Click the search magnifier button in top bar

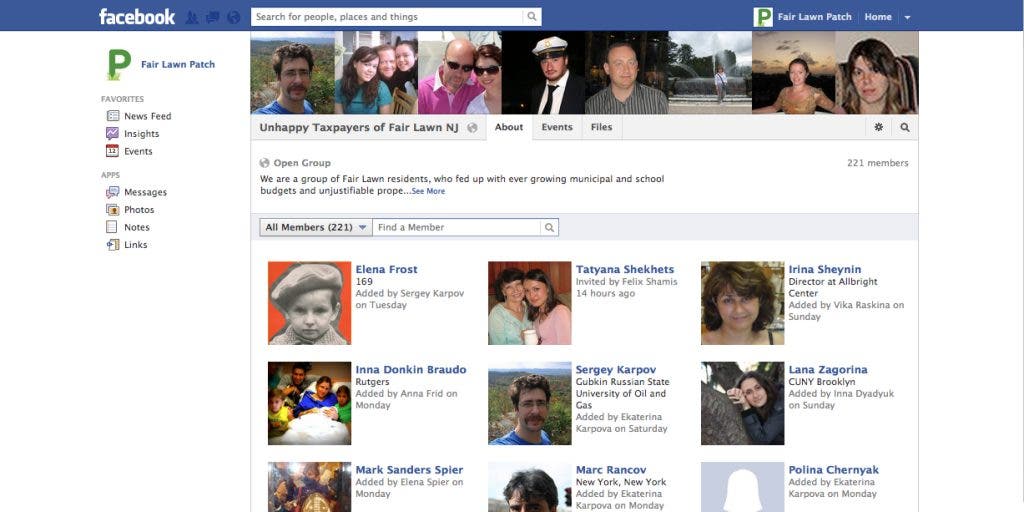532,17
